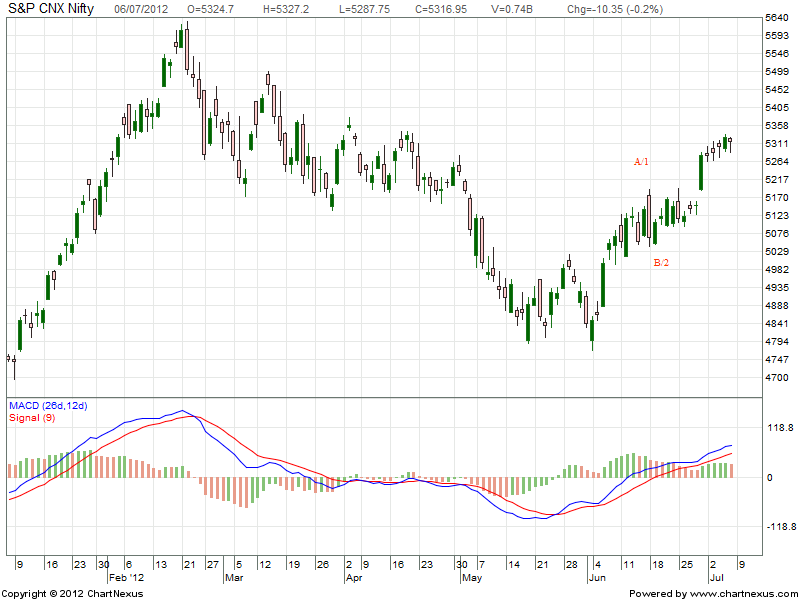This screenshot has width=800, height=600.
Task: Click the Chg=-10.35 (-0.2%) change value
Action: coord(615,9)
